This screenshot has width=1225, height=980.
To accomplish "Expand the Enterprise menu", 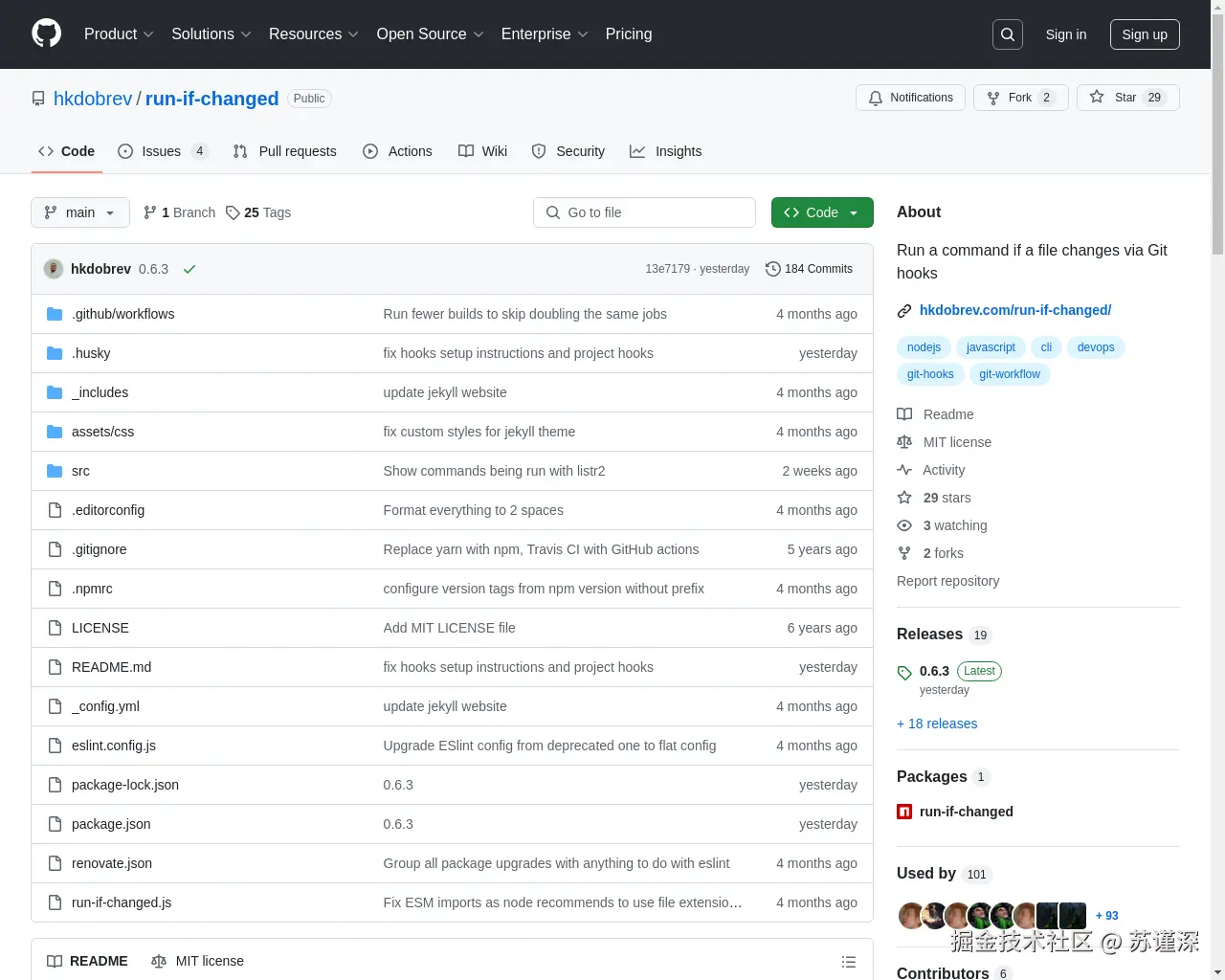I will 545,34.
